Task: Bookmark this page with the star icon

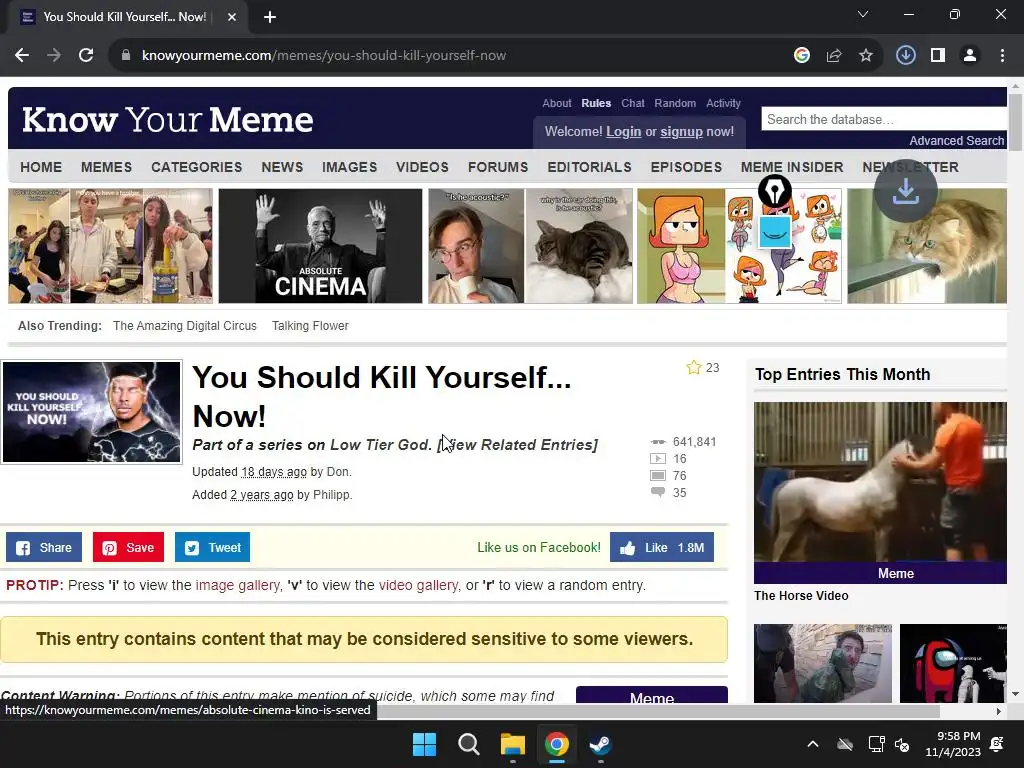Action: [866, 56]
